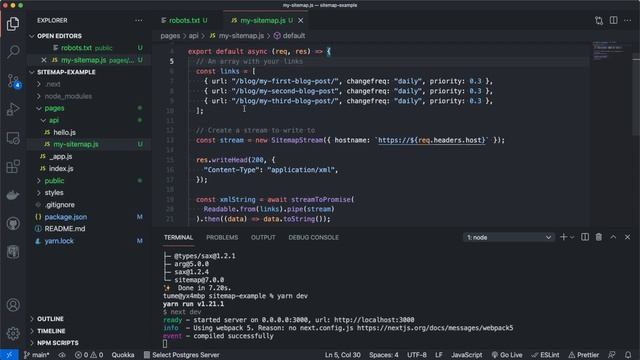This screenshot has height=360, width=640.
Task: Expand the NPM Scripts section
Action: (58, 343)
